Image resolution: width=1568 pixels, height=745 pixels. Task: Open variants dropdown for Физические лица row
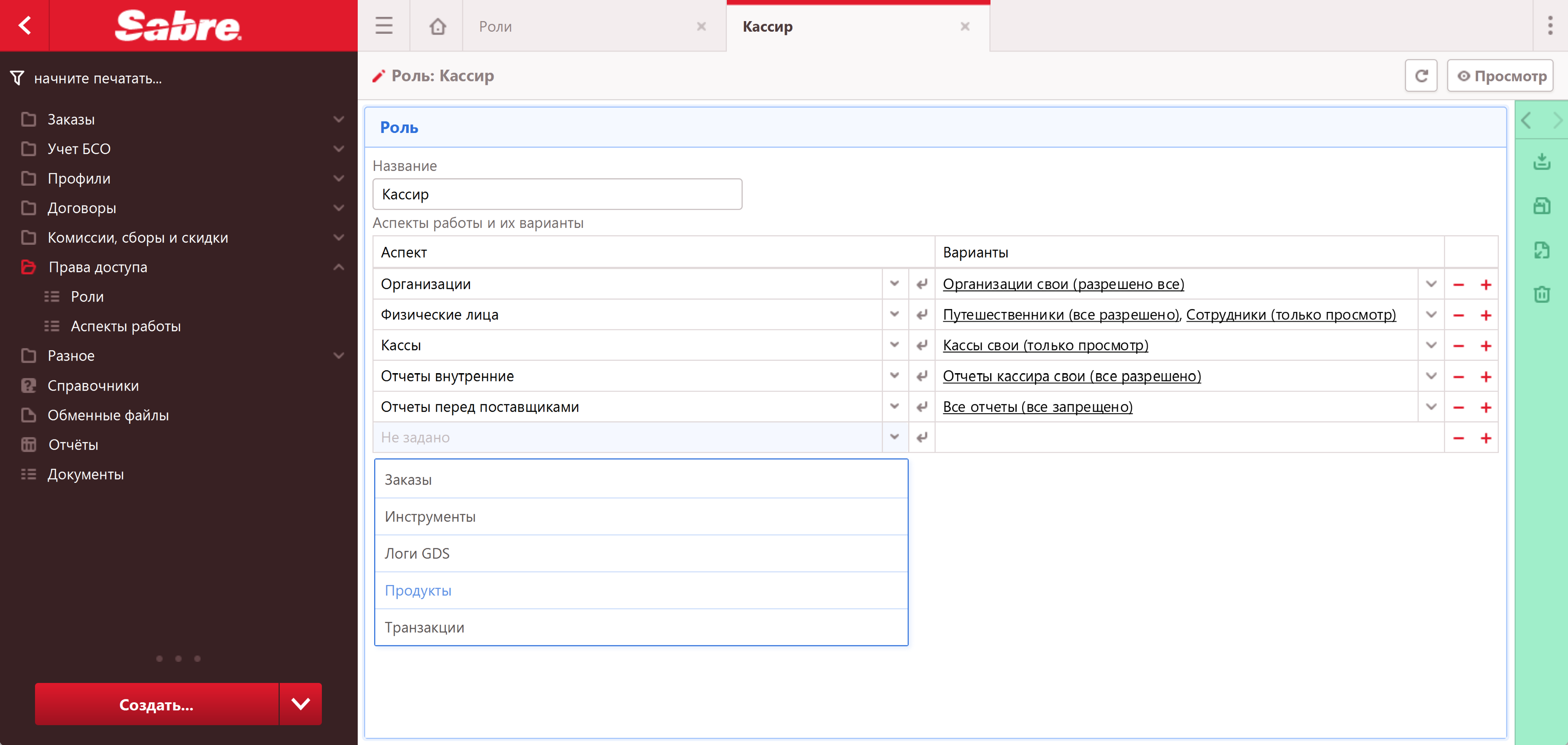1431,315
